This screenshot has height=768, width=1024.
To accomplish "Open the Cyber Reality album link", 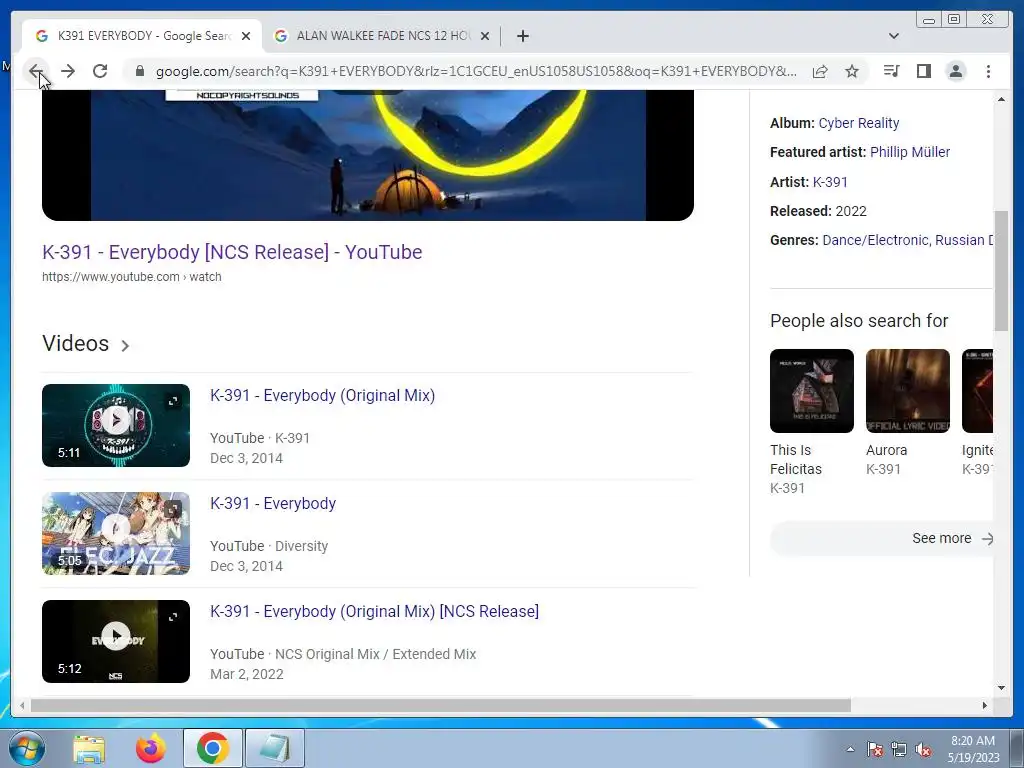I will click(x=859, y=123).
